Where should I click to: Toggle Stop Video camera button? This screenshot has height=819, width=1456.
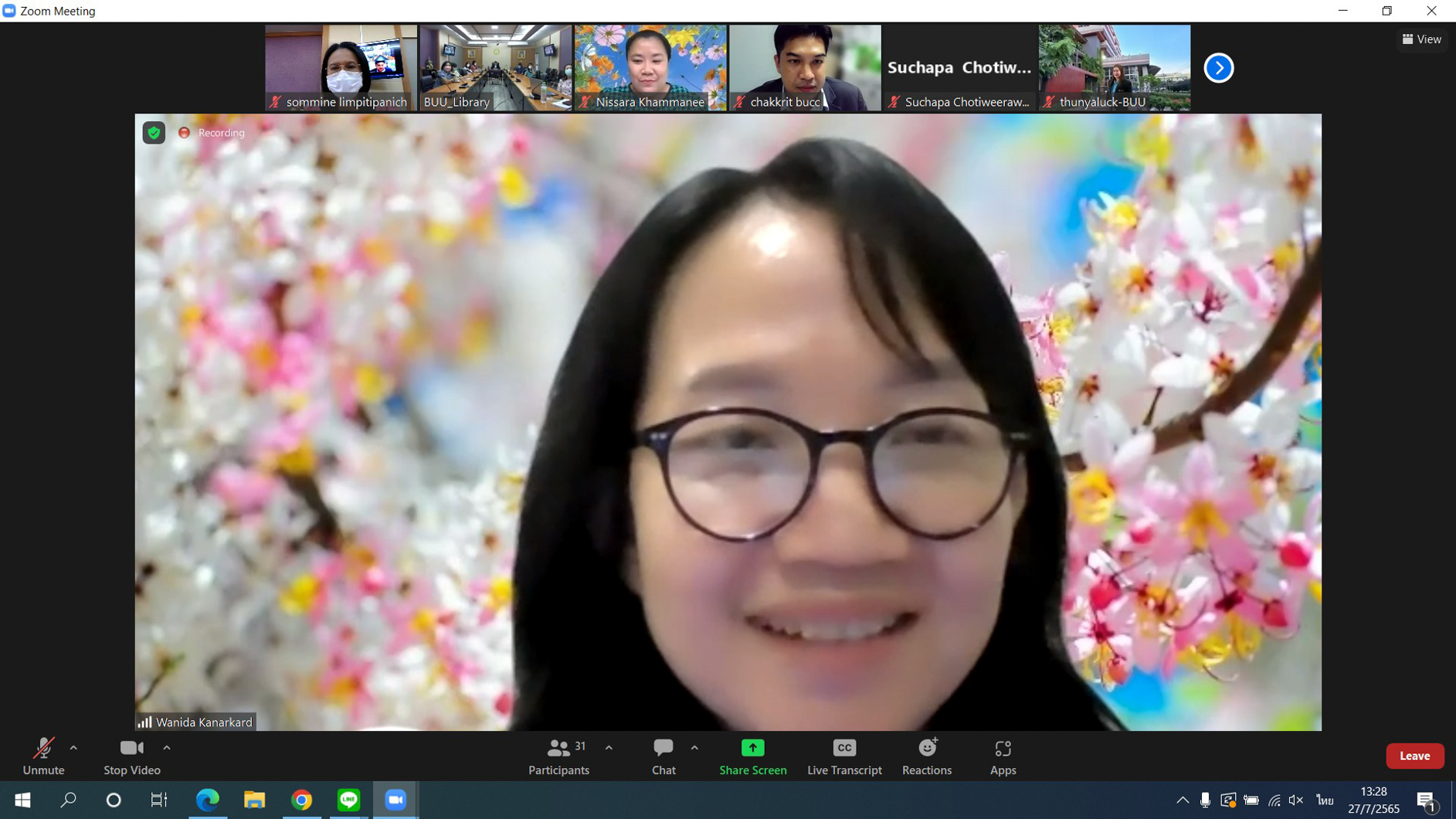[131, 756]
